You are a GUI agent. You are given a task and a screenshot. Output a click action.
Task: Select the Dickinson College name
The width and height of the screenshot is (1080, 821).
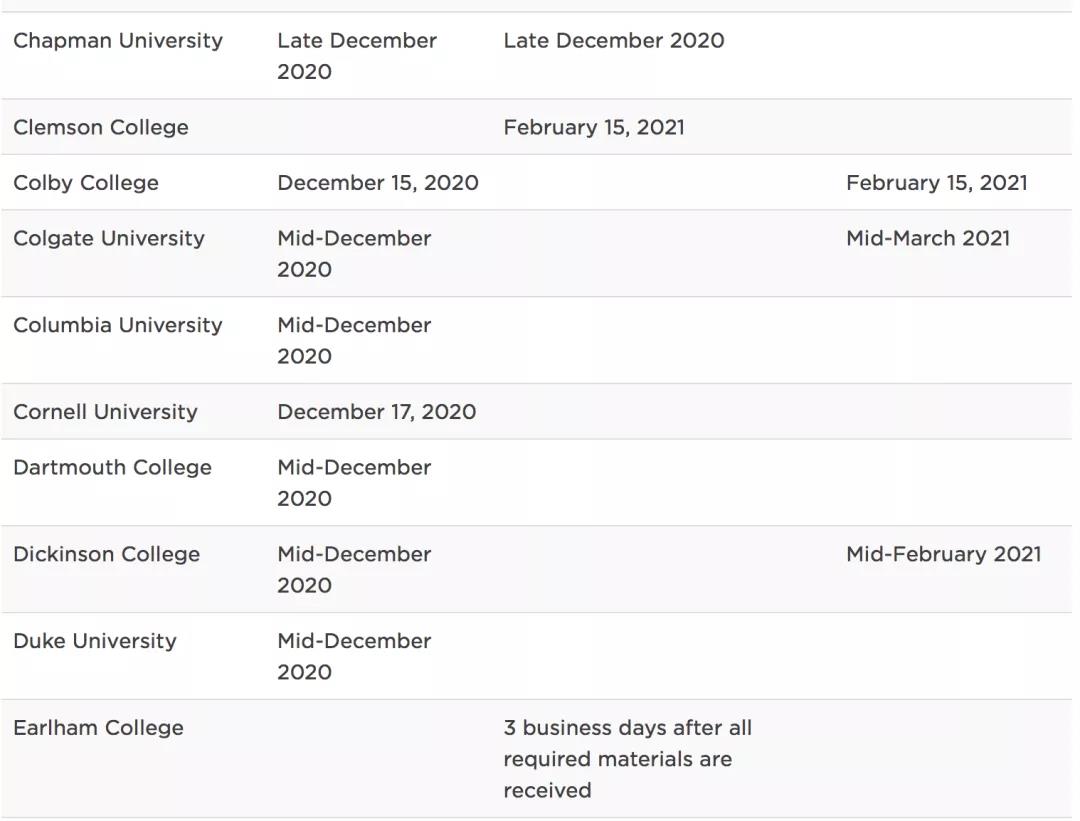(107, 555)
